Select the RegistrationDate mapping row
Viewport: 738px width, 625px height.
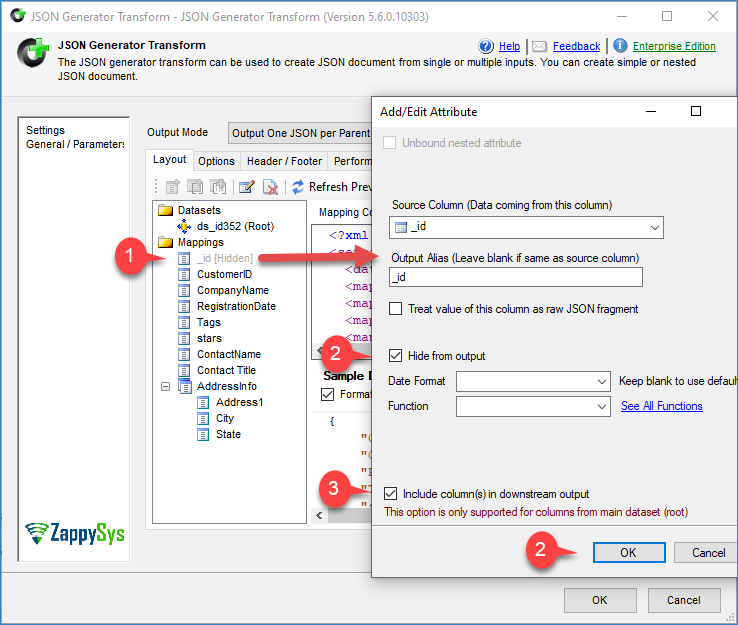(x=236, y=306)
